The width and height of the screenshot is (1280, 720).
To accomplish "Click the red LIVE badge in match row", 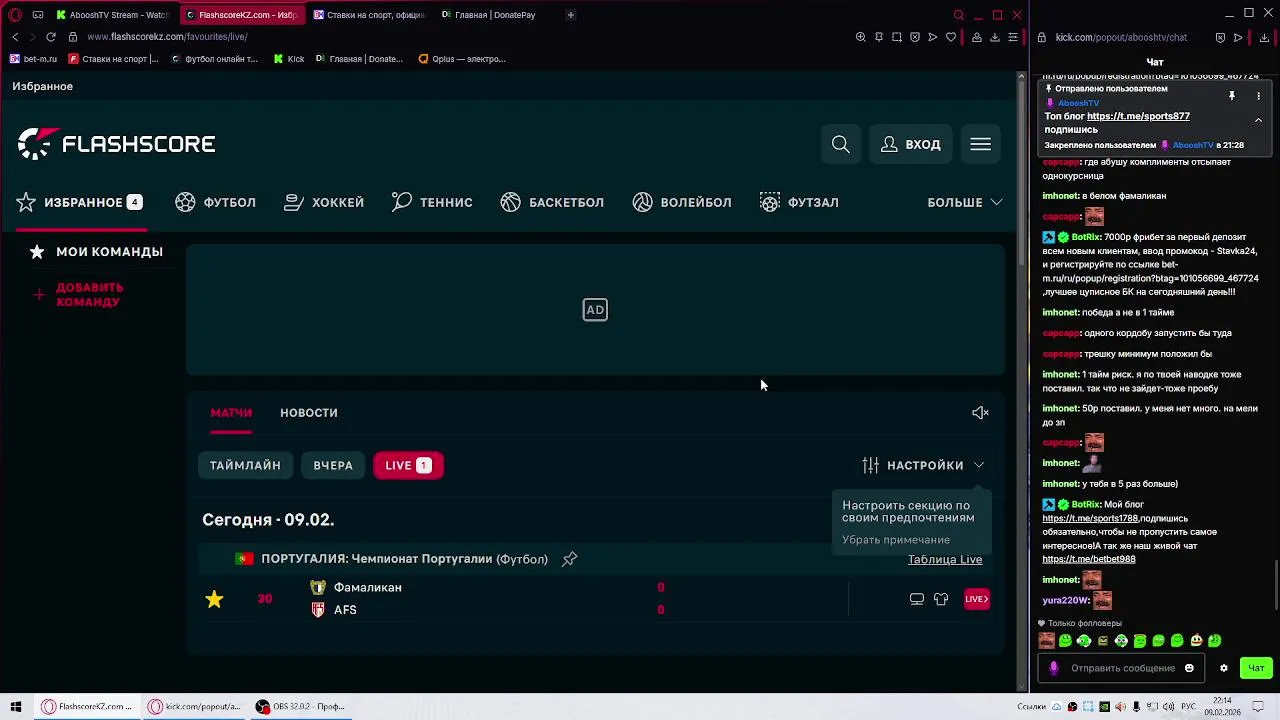I will click(x=977, y=599).
